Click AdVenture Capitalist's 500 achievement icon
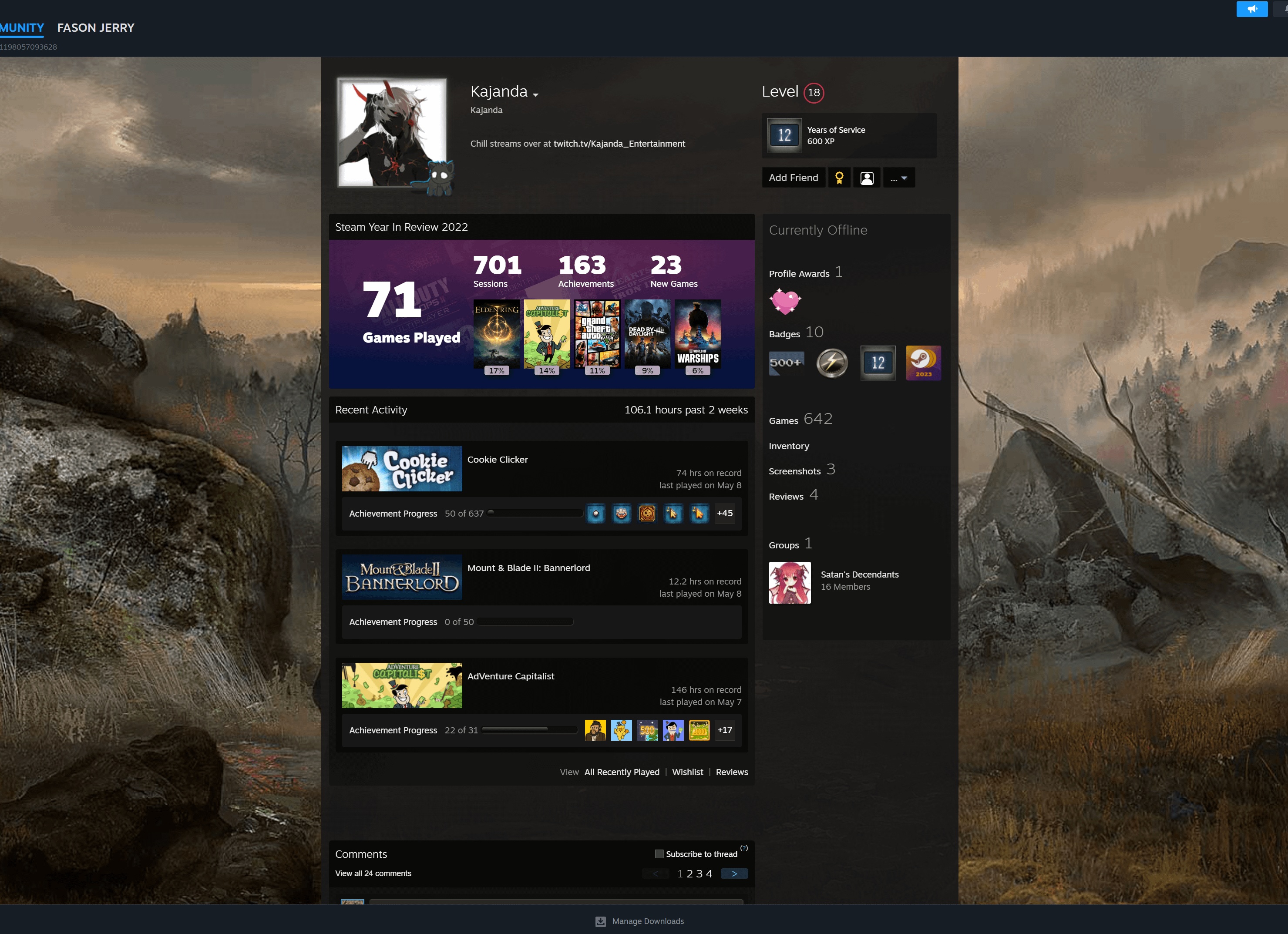Screen dimensions: 1288x934 point(647,730)
